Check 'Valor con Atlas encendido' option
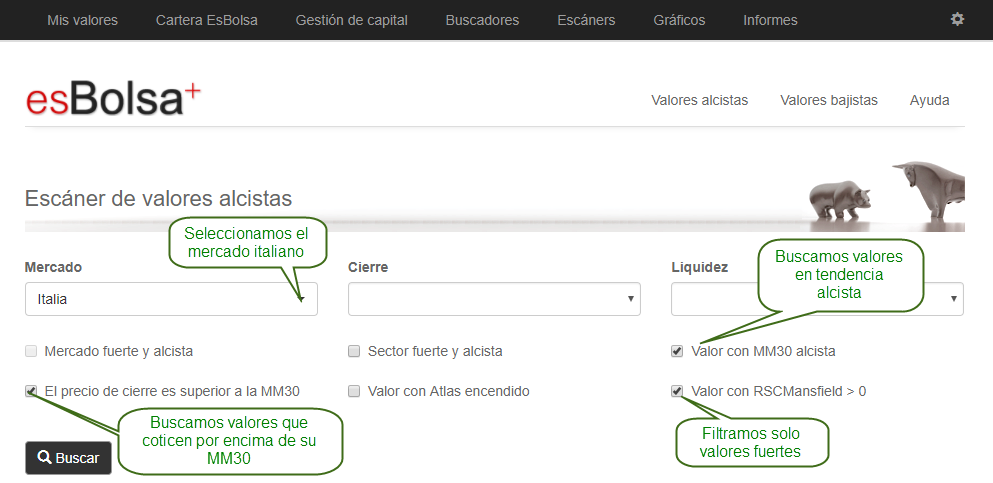 click(x=354, y=391)
